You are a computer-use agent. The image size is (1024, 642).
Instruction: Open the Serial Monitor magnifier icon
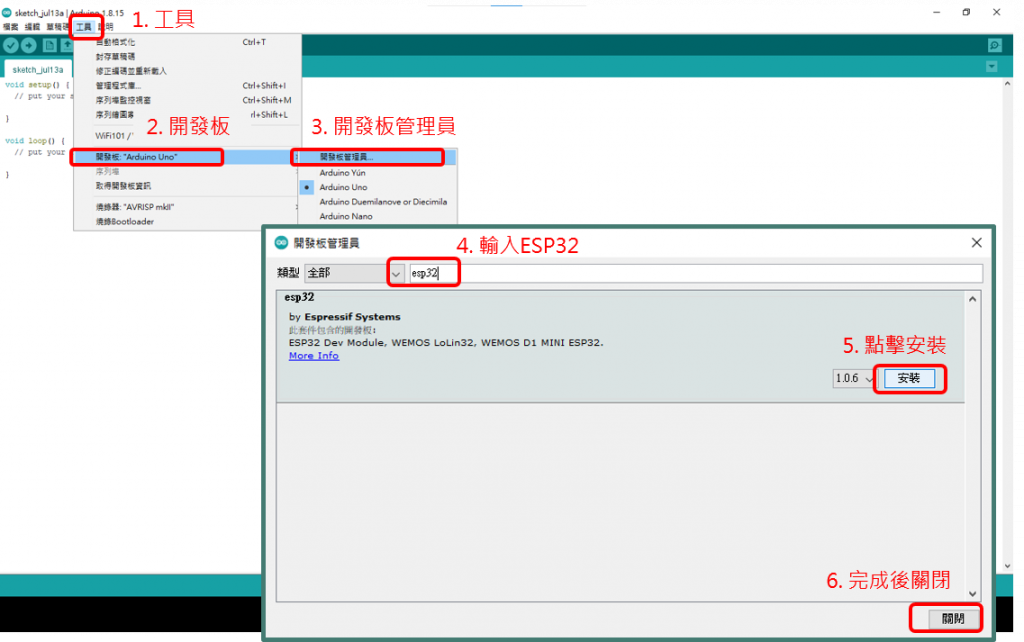click(x=995, y=45)
